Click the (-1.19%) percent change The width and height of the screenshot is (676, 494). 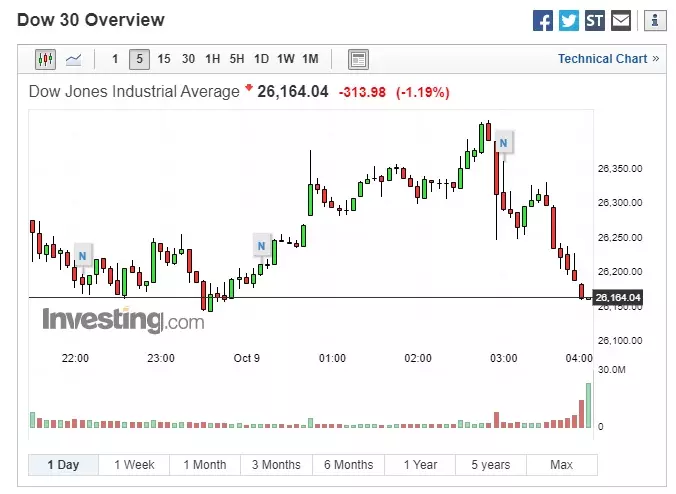click(422, 92)
